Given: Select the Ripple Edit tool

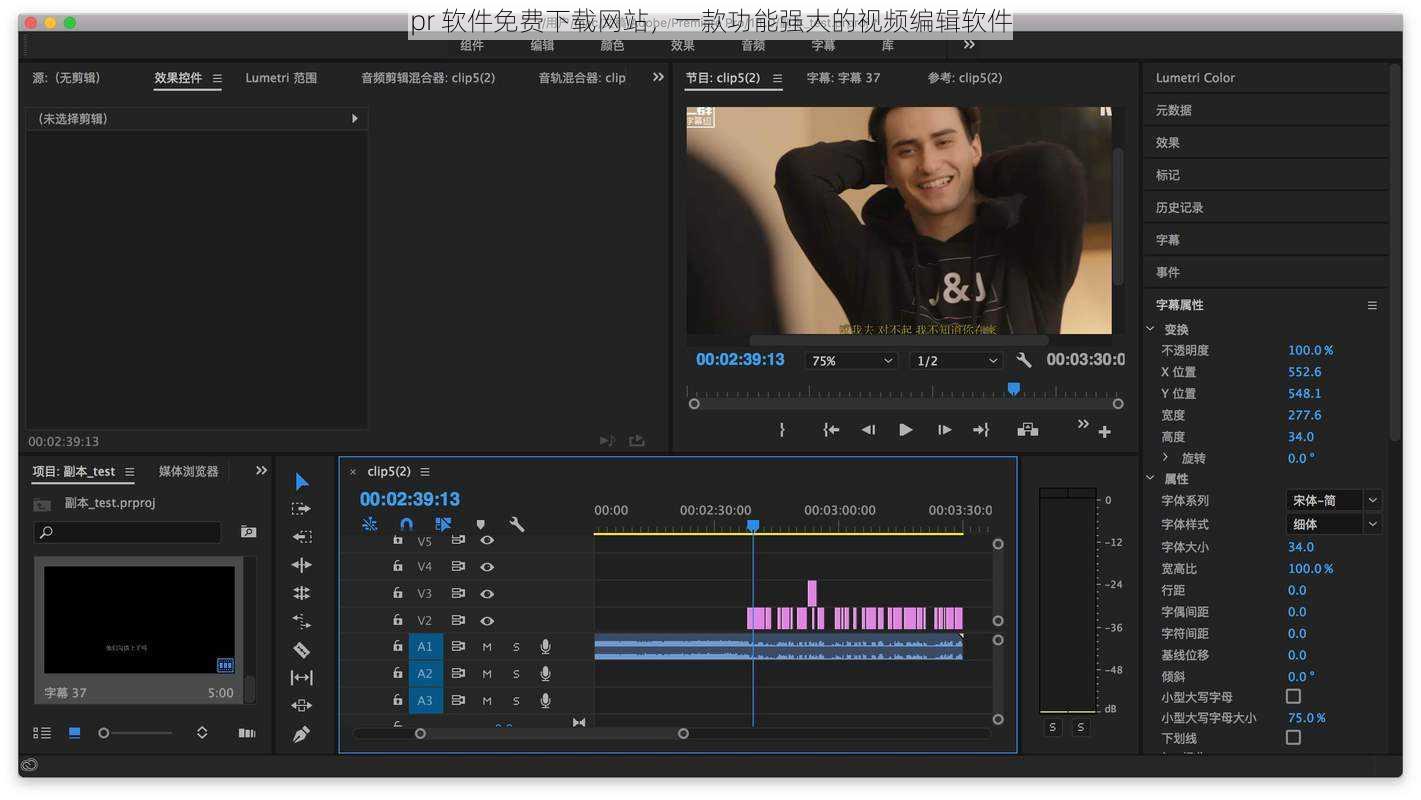Looking at the screenshot, I should (301, 565).
